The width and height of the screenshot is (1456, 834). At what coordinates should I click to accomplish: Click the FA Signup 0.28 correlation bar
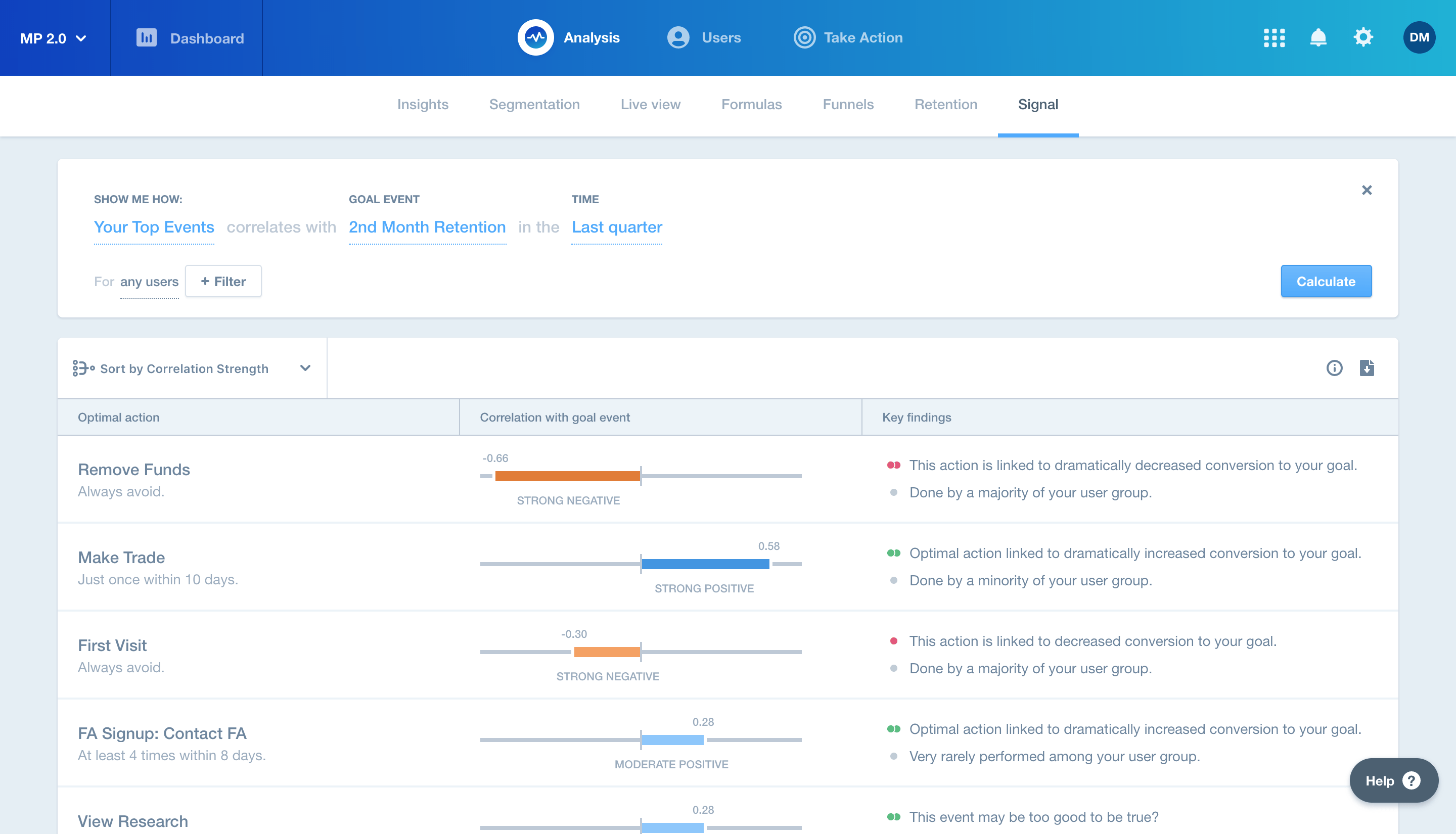672,740
